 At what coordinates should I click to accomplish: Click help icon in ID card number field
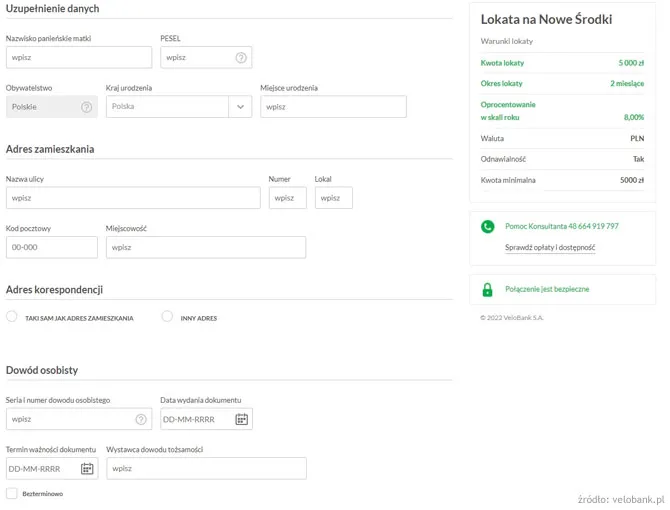(x=141, y=419)
